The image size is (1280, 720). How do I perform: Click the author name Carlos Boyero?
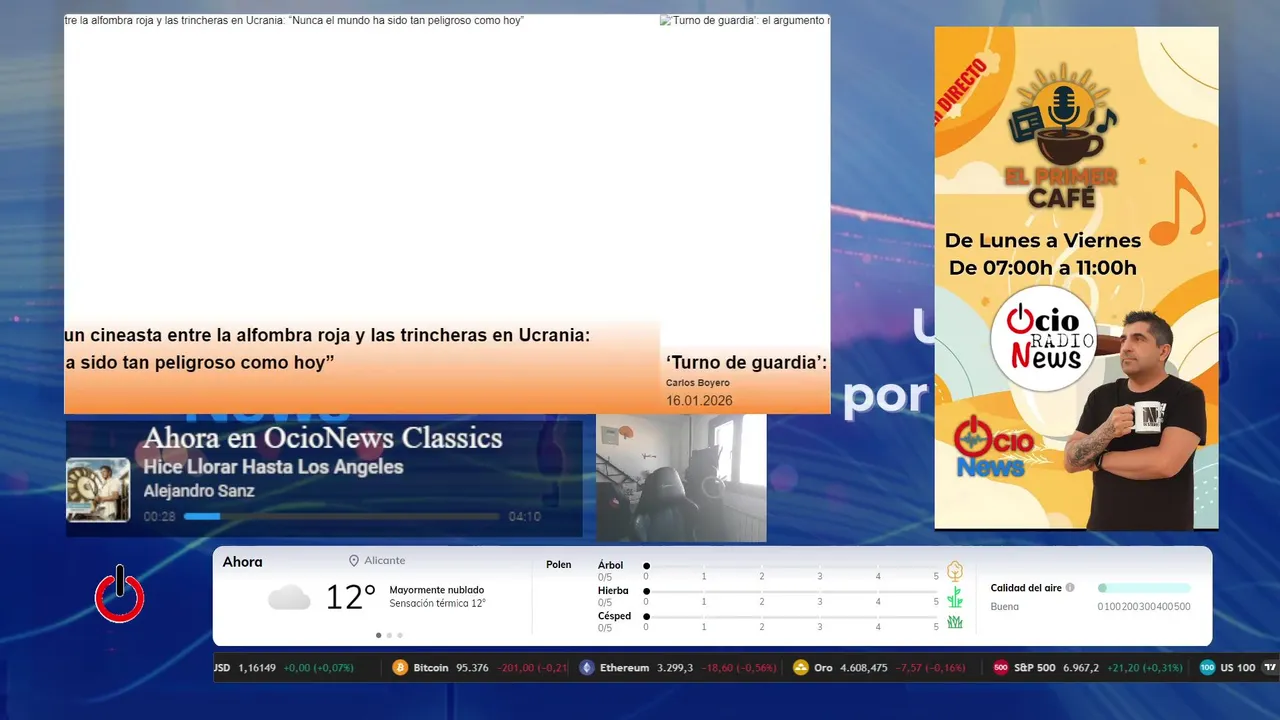698,383
